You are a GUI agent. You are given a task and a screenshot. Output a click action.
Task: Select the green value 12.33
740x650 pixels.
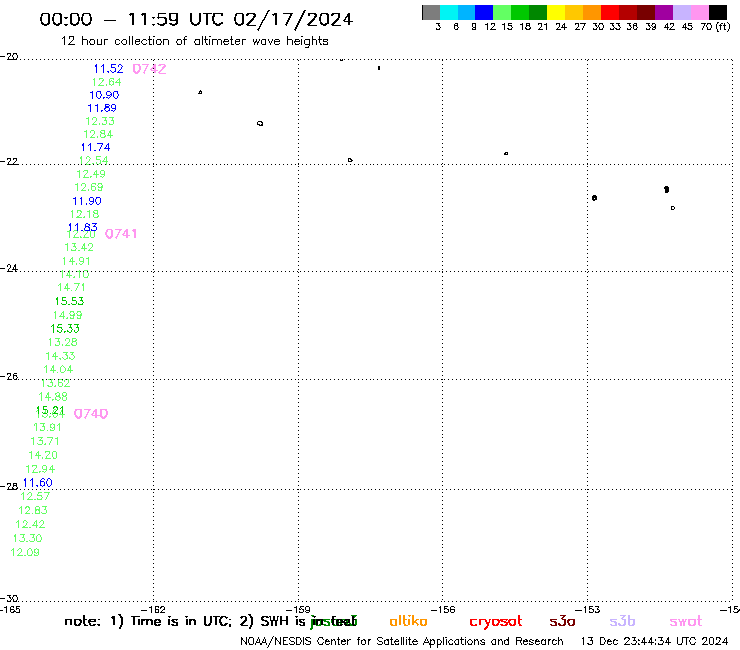[100, 121]
